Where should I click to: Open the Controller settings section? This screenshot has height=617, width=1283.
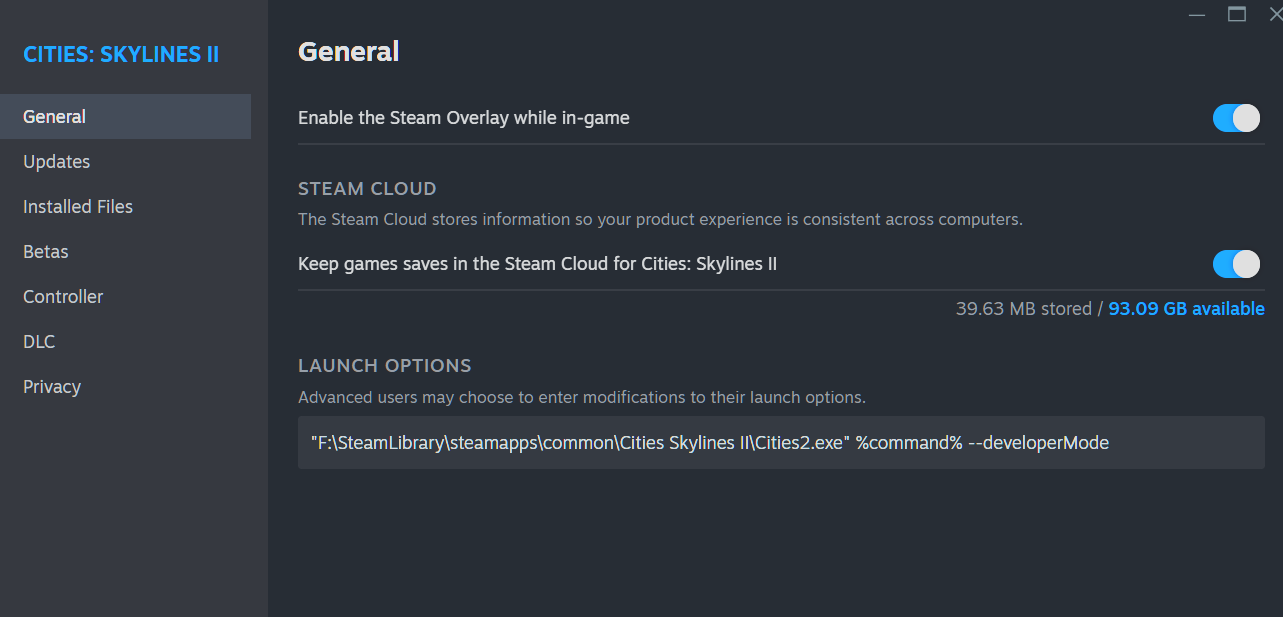point(62,296)
